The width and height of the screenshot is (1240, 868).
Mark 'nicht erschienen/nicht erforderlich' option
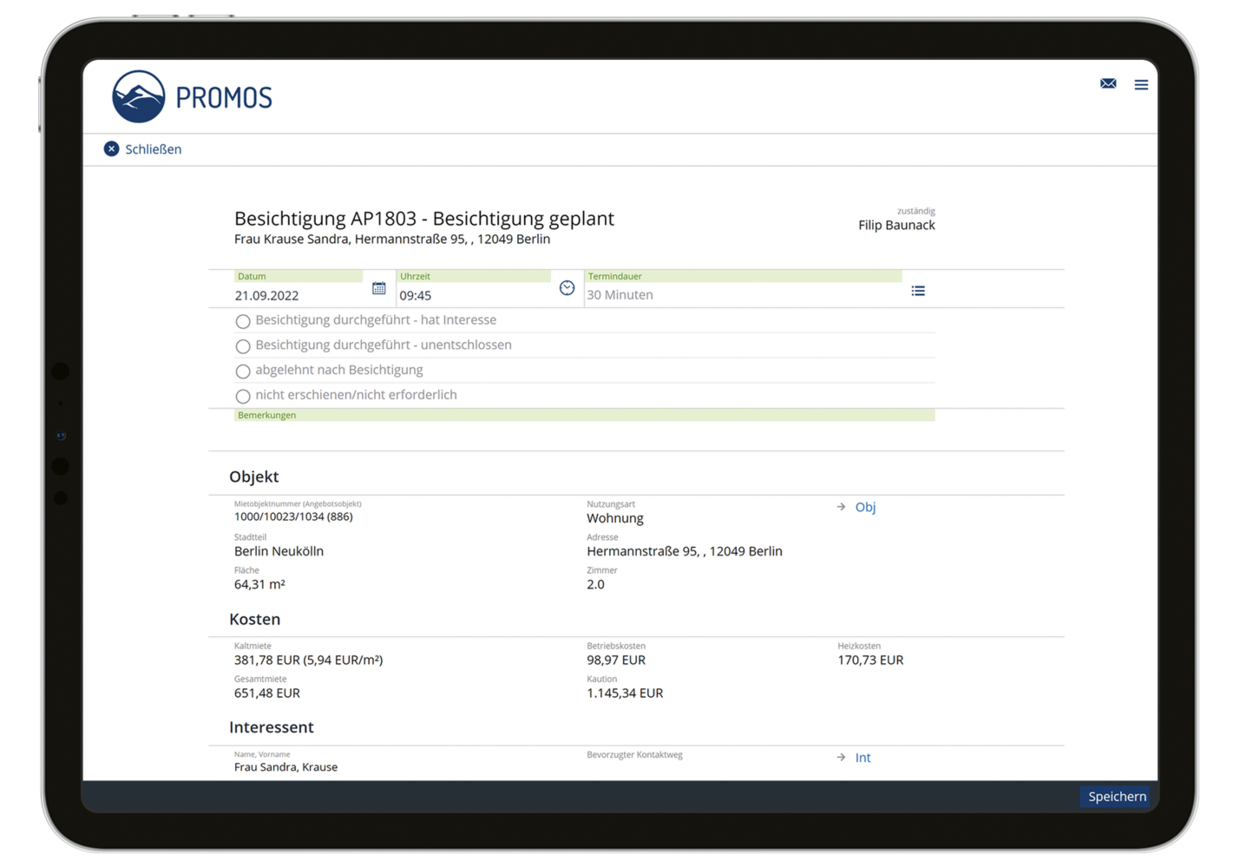click(x=243, y=397)
